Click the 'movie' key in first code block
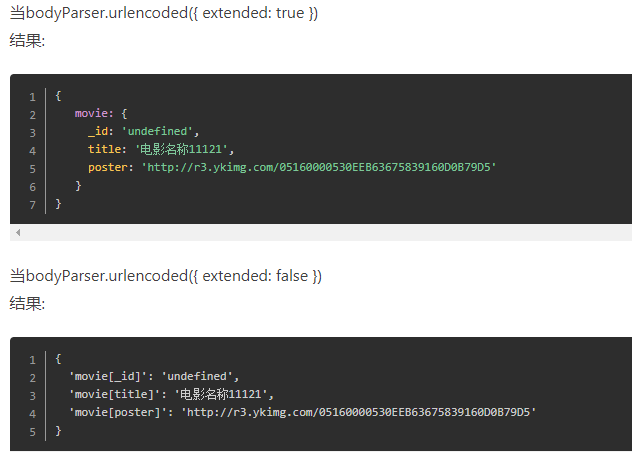 [91, 113]
